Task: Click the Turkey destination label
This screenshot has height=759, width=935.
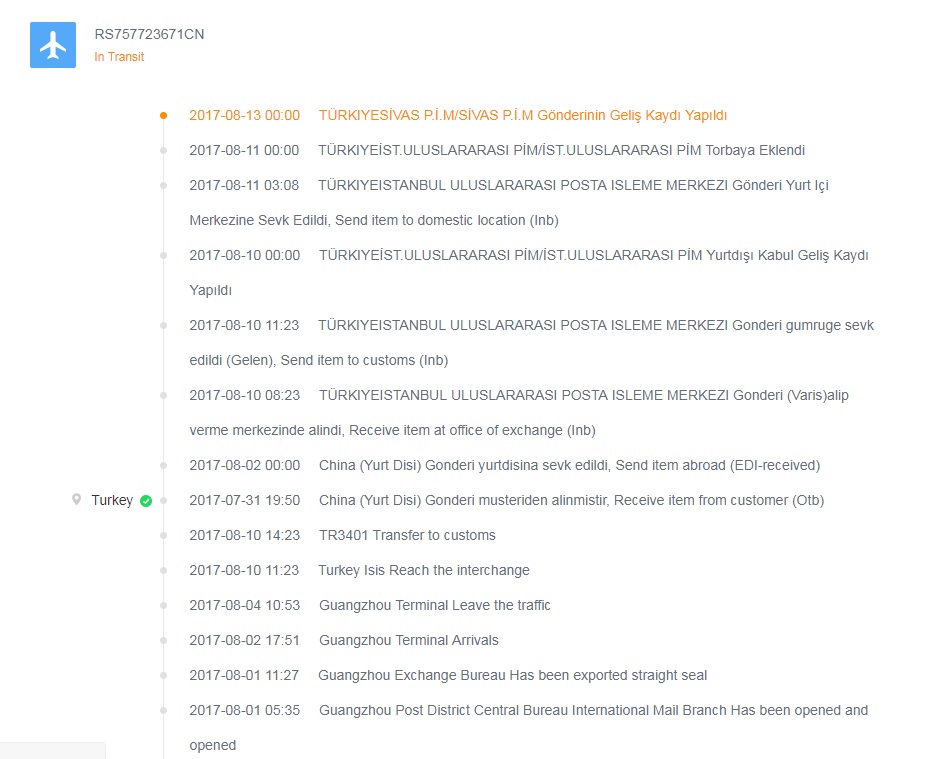Action: [x=112, y=500]
